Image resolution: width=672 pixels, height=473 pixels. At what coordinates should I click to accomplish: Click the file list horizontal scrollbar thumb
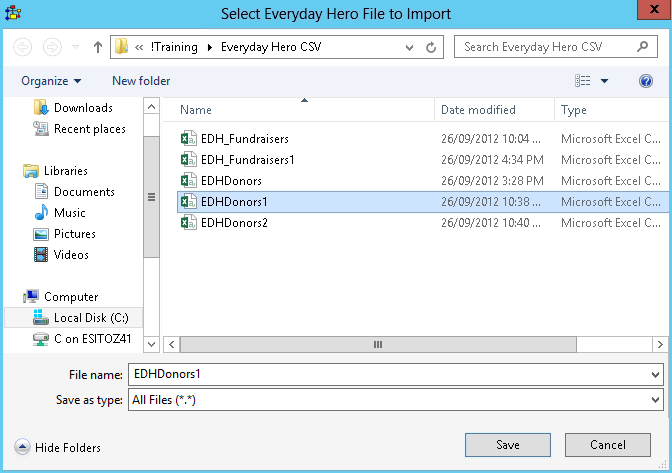378,344
